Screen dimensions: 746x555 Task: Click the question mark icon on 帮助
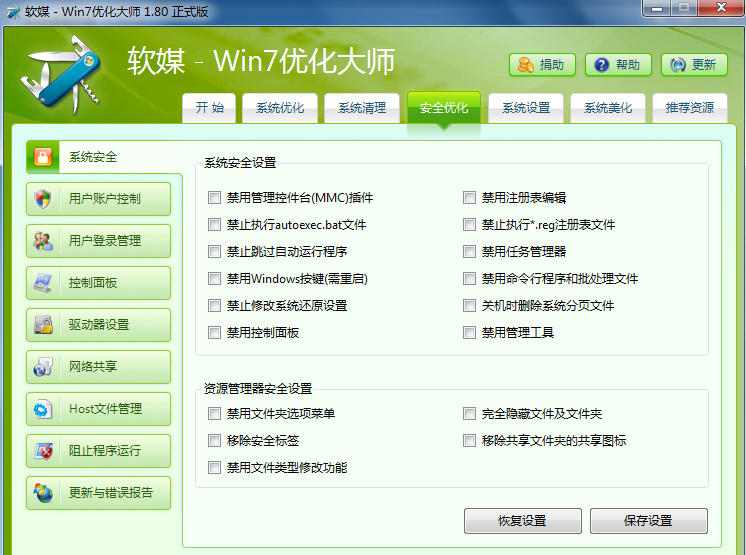602,65
